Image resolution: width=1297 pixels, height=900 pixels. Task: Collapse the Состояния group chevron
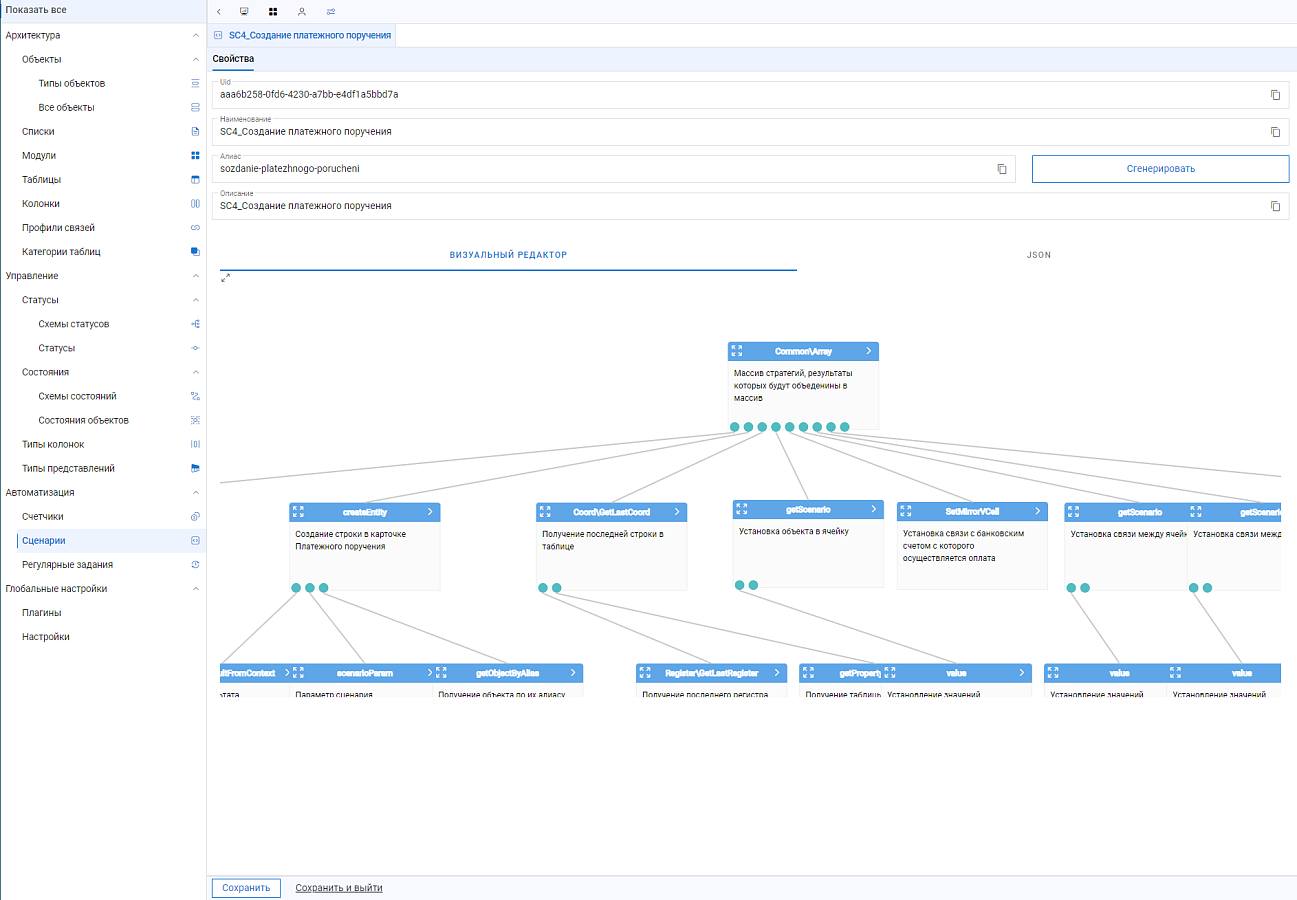195,372
